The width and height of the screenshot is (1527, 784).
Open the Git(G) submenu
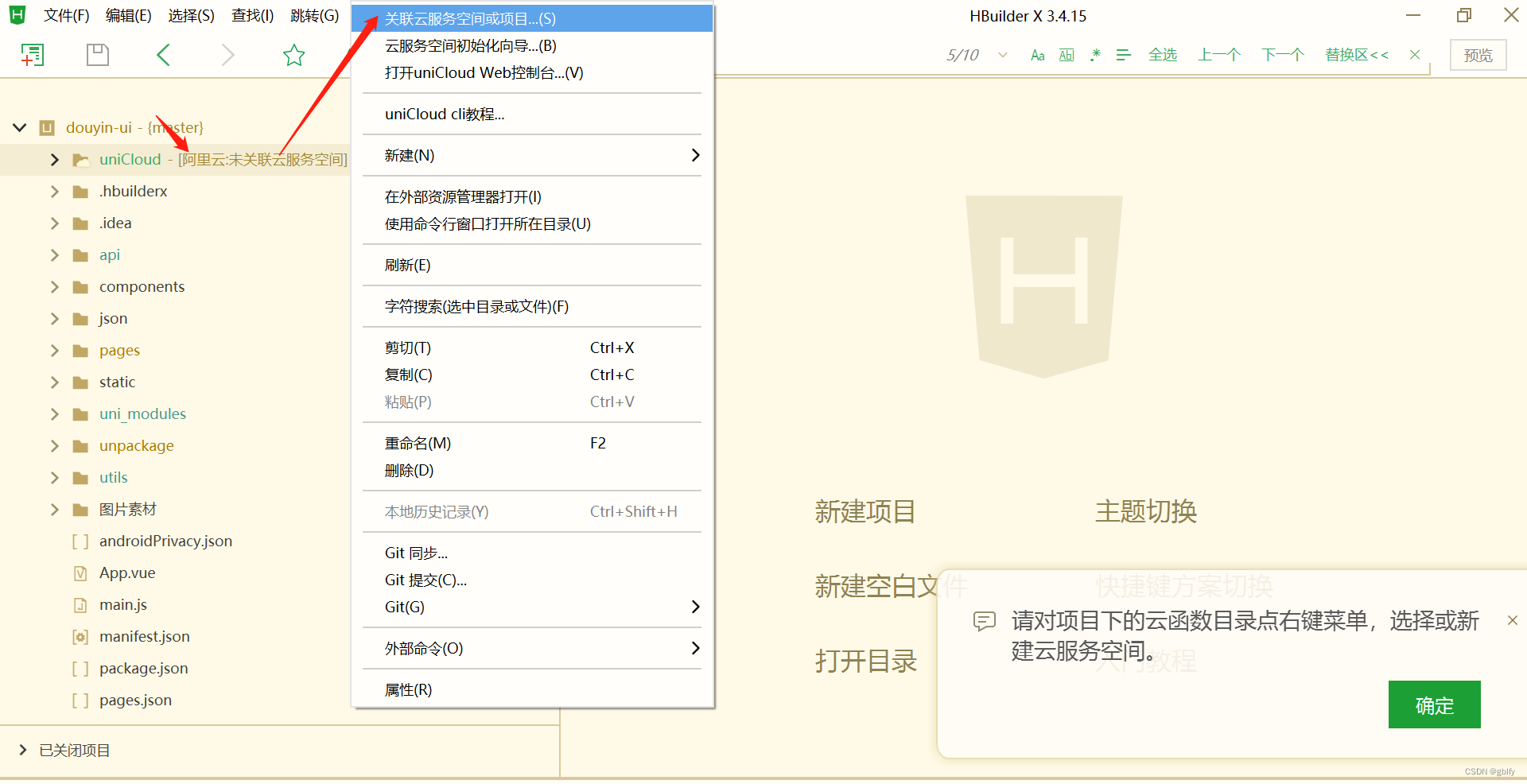[532, 607]
